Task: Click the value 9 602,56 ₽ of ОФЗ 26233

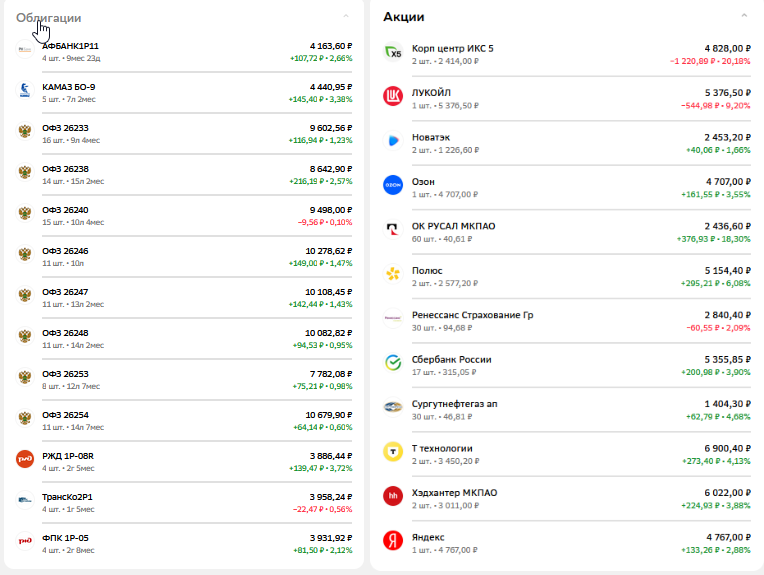Action: (331, 128)
